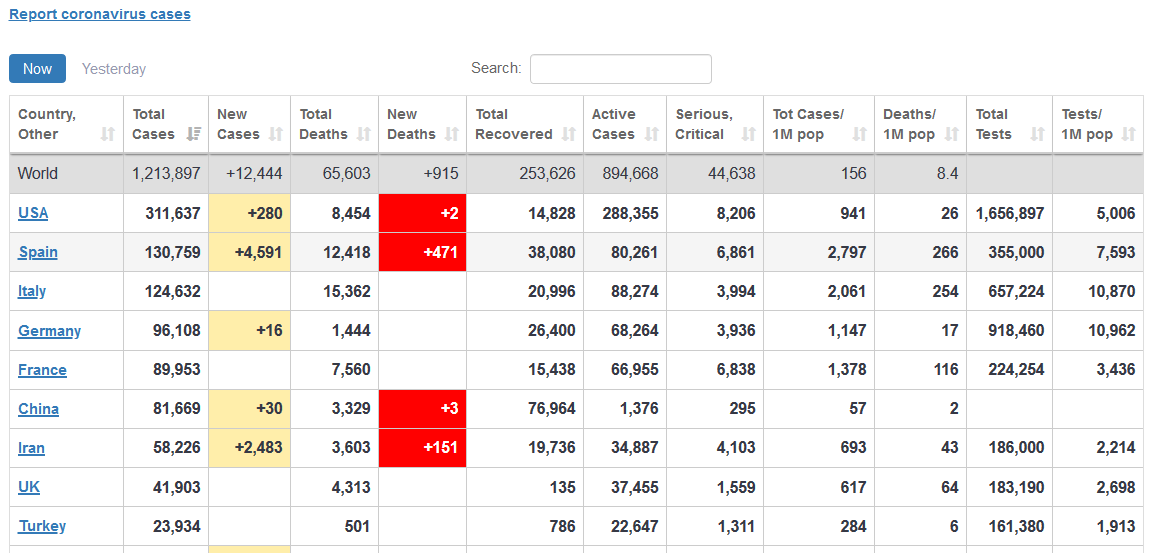Click Active Cases sort icon
1156x553 pixels.
point(652,134)
